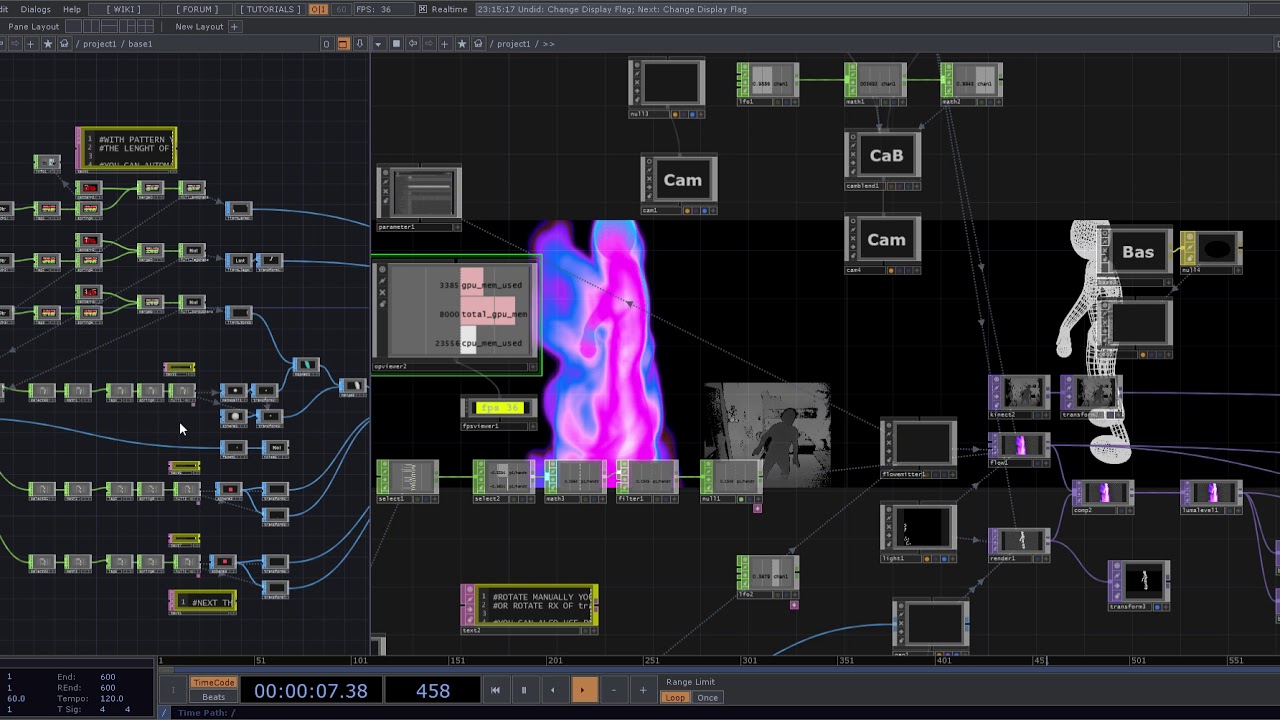Select the filter1 CHOP node

(x=647, y=481)
